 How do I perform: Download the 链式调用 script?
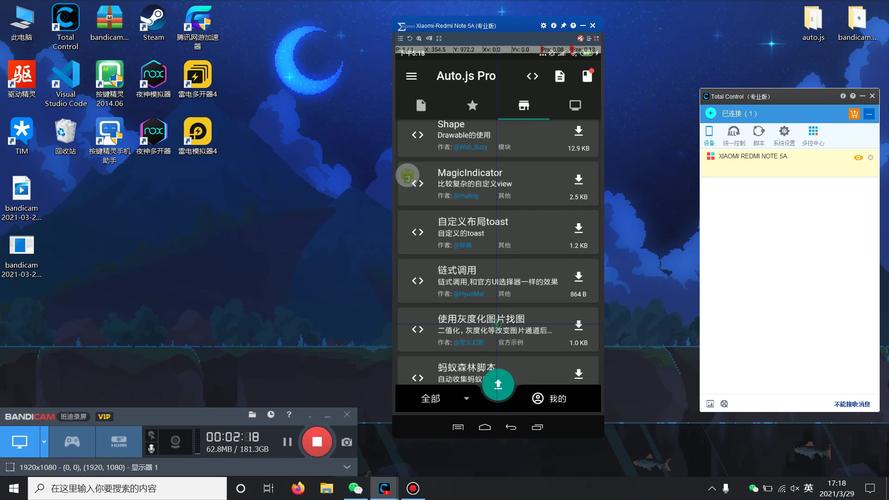click(578, 277)
